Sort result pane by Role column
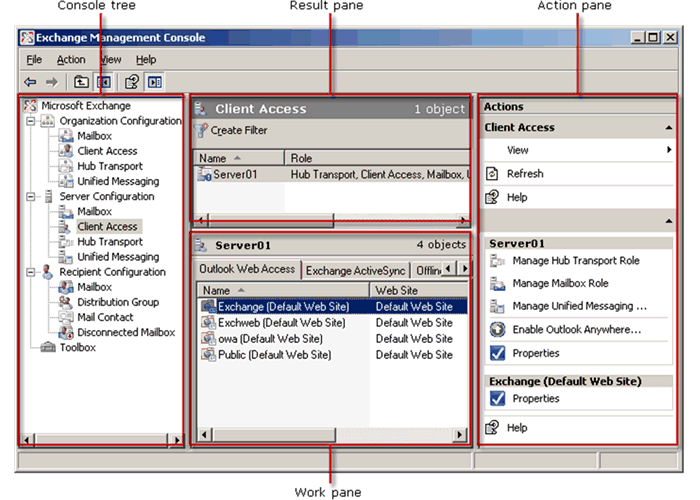This screenshot has width=700, height=500. [377, 158]
